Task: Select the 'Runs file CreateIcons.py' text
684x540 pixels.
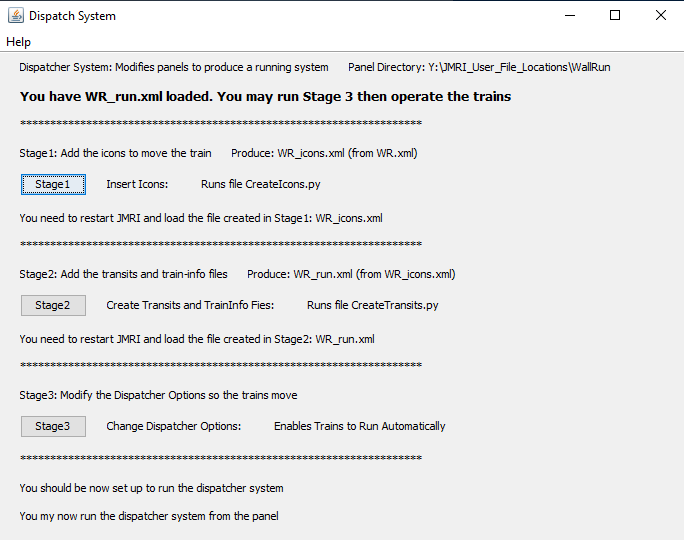Action: coord(260,184)
